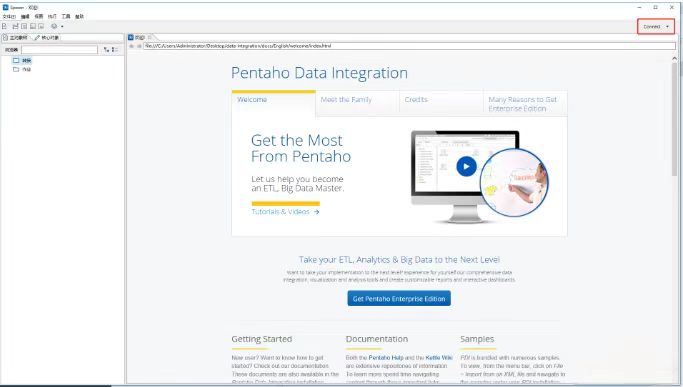Open the 工具 (Tools) menu

pos(66,16)
